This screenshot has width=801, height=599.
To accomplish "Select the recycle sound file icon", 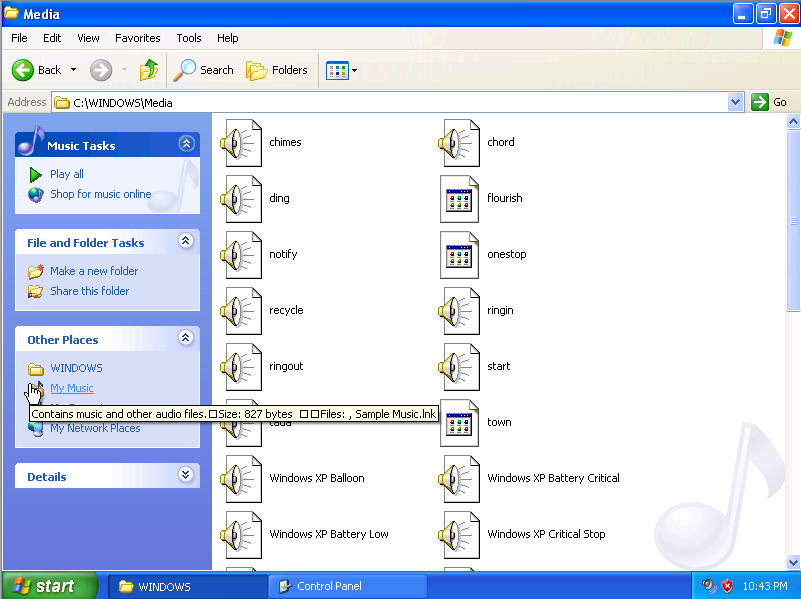I will pos(241,311).
